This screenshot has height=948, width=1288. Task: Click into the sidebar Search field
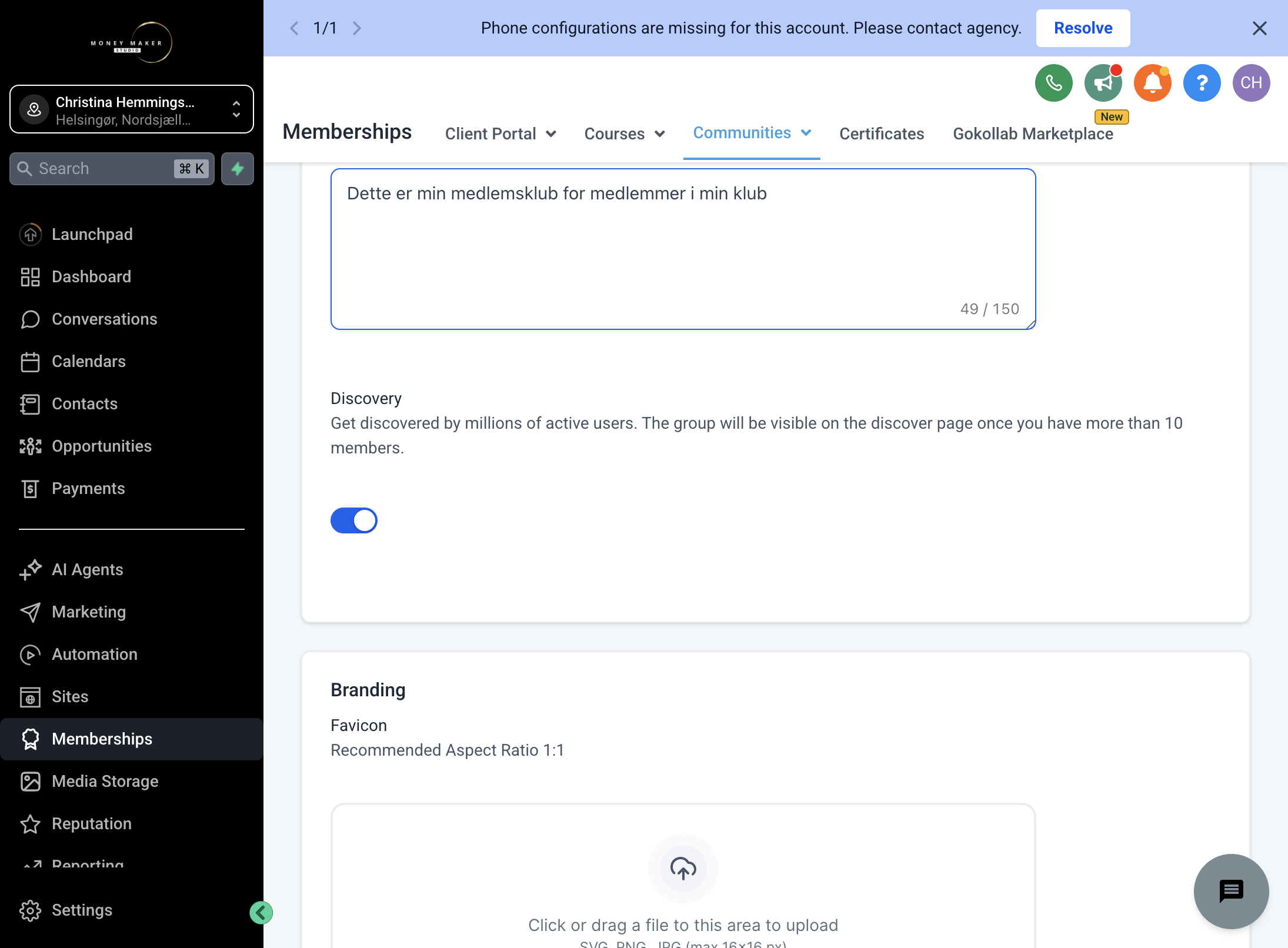(112, 169)
